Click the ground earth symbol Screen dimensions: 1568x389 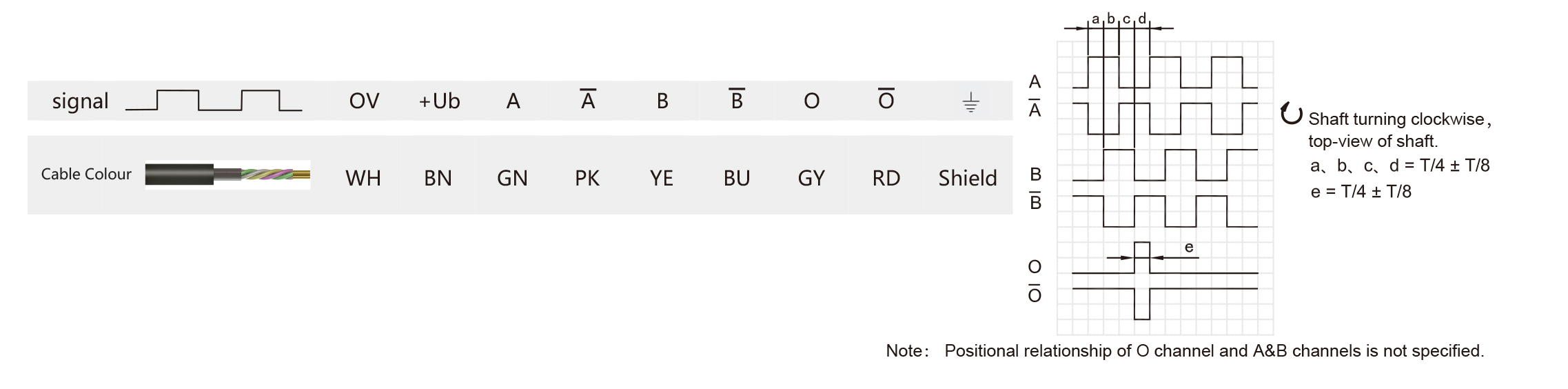point(970,103)
